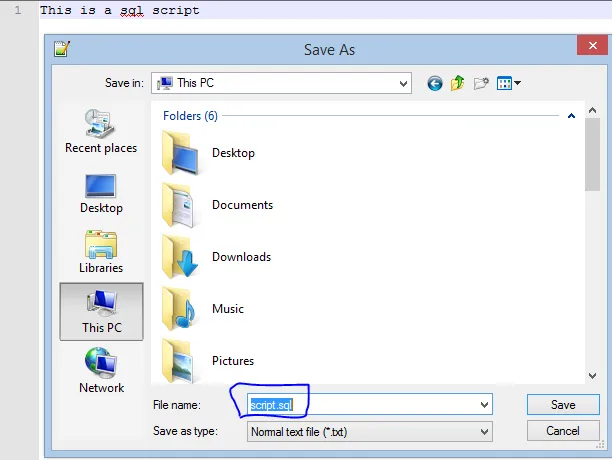Click the This PC icon in Save in box
Screen dimensions: 612x460
tap(164, 83)
